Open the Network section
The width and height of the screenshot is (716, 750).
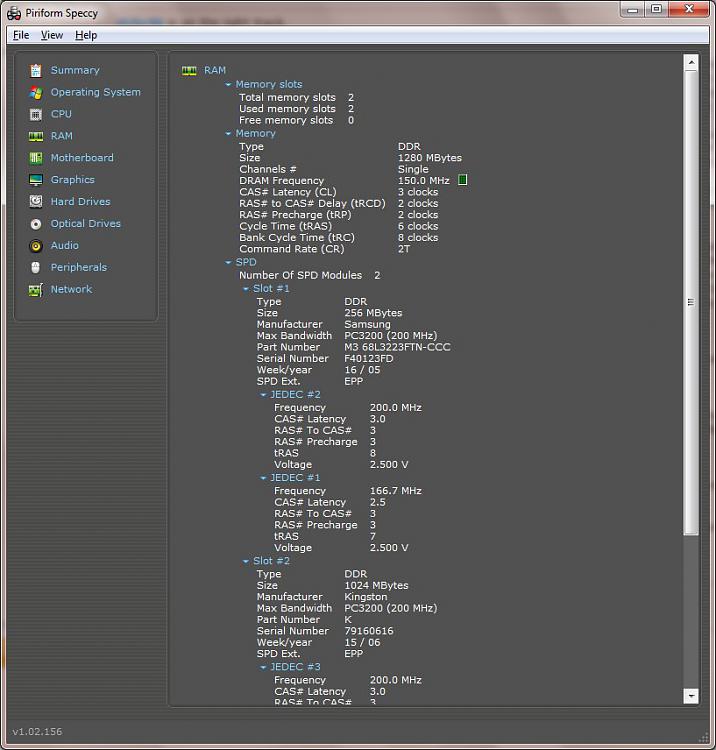point(71,289)
